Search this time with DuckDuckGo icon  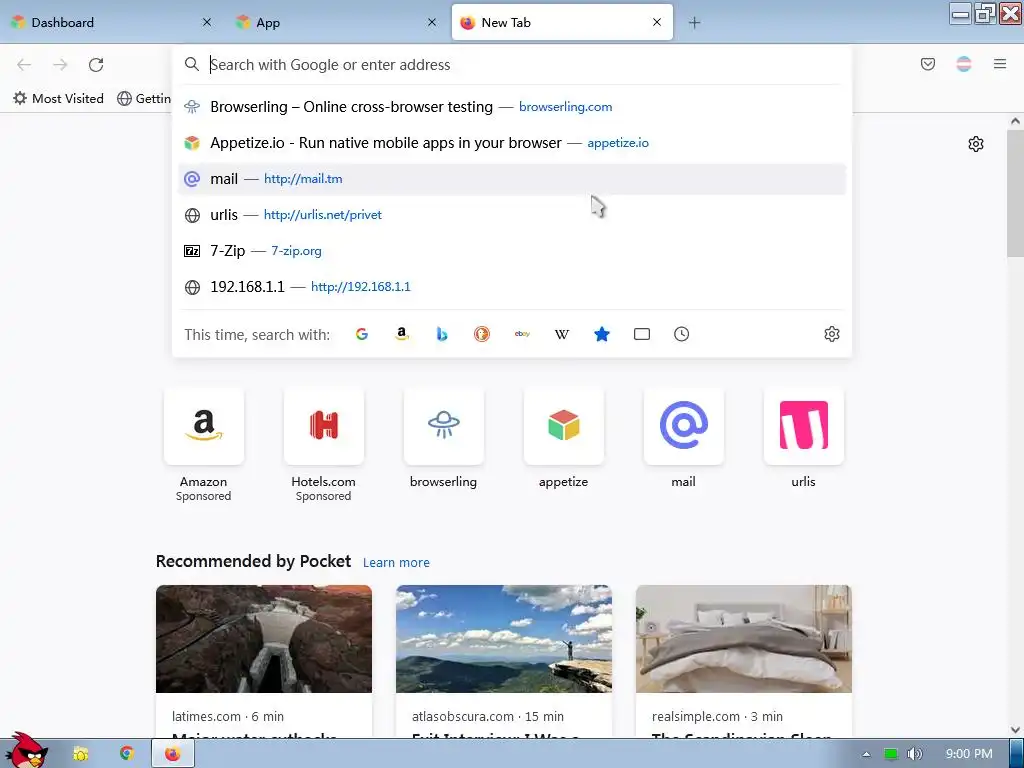point(482,334)
